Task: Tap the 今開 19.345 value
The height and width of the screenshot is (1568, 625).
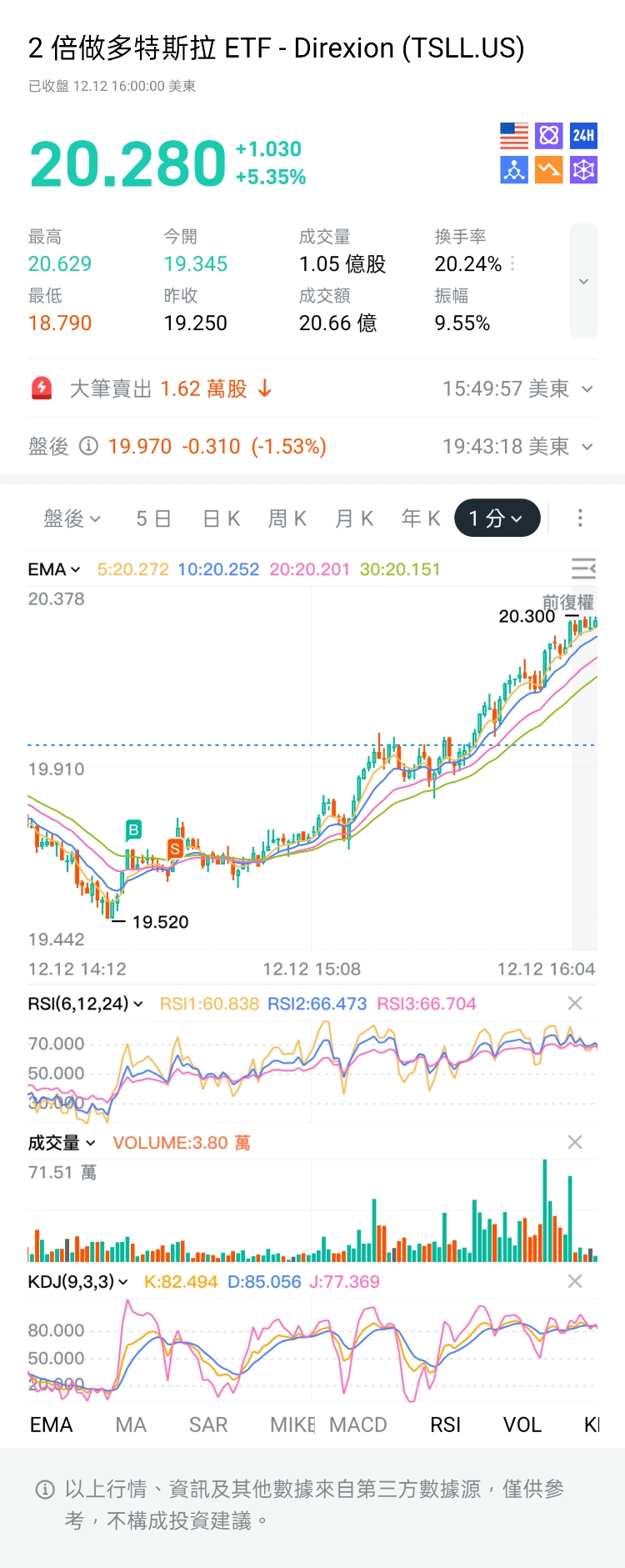Action: 196,264
